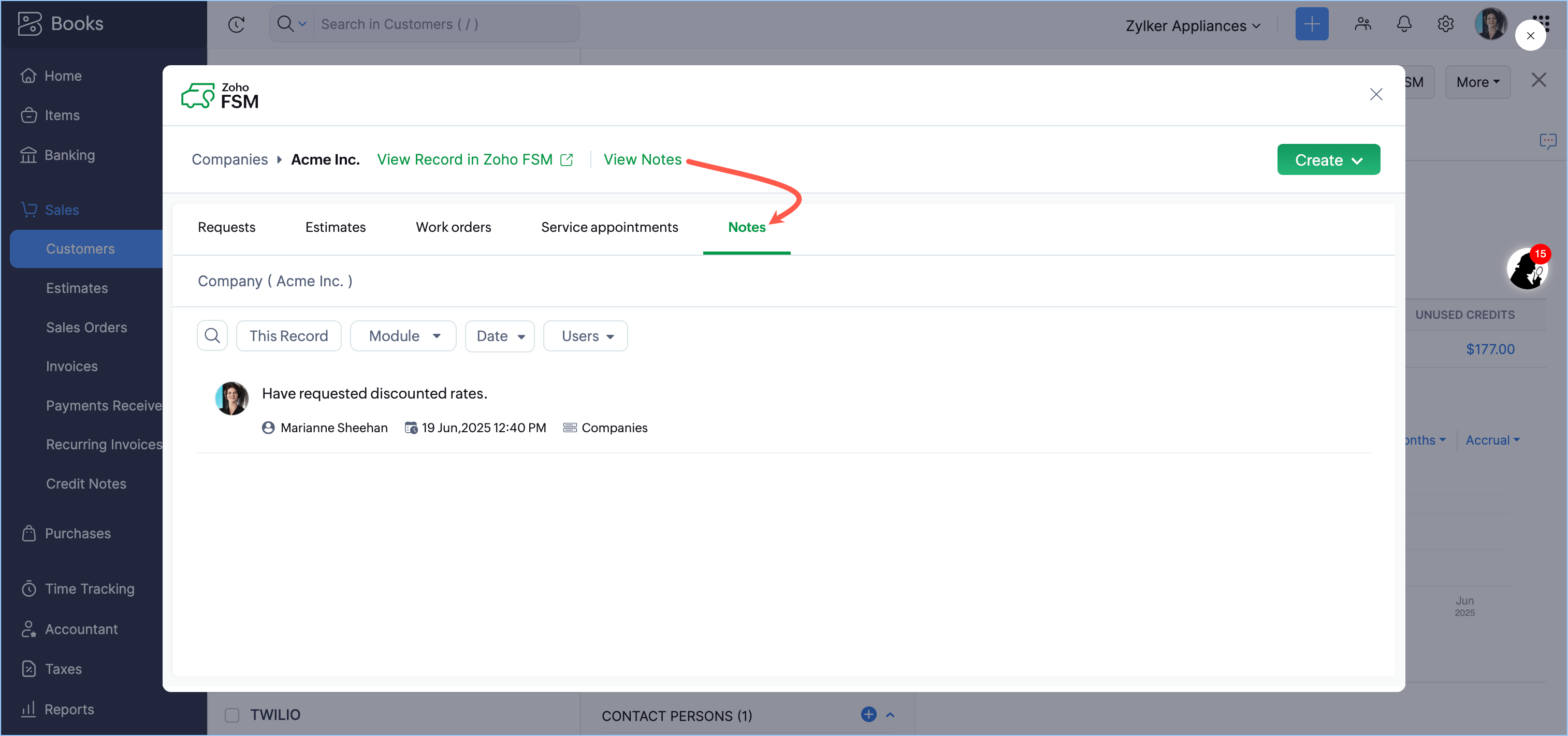Open the green Create dropdown button
This screenshot has width=1568, height=736.
[1328, 160]
